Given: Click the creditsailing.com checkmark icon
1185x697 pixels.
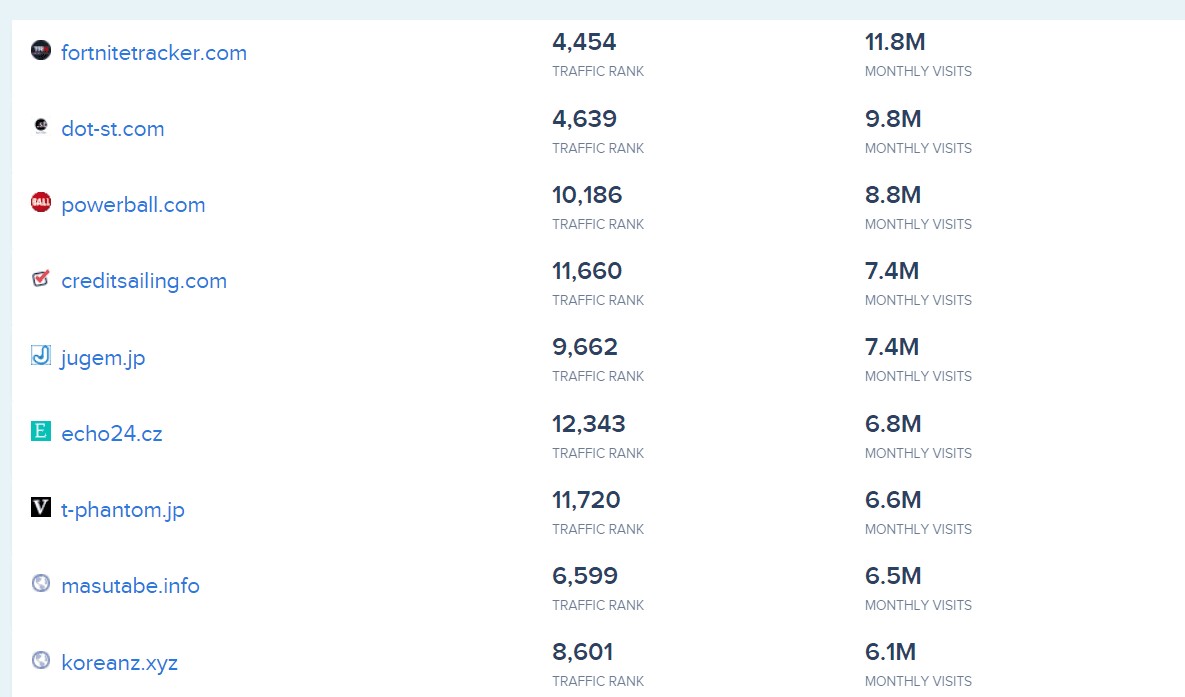Looking at the screenshot, I should click(40, 278).
